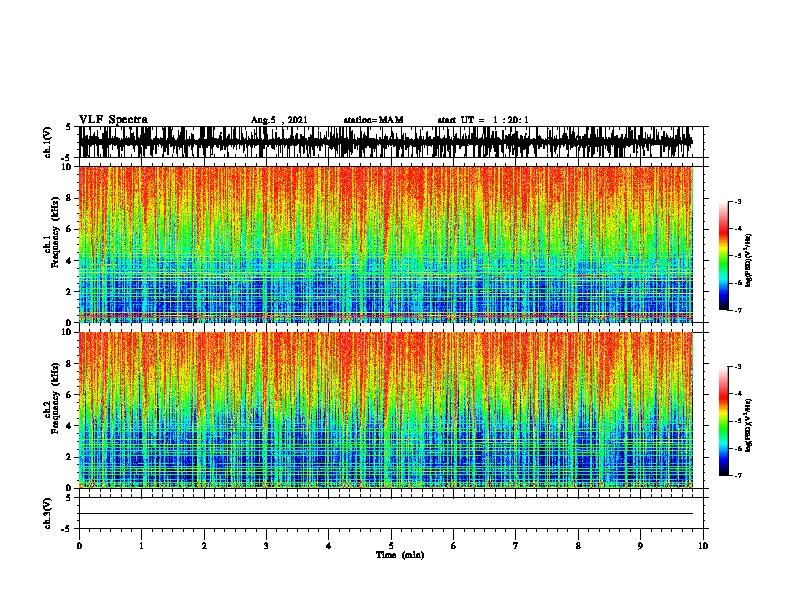Click the ch.1 colorbar unit label log(PSD)
The height and width of the screenshot is (612, 792).
[x=749, y=261]
